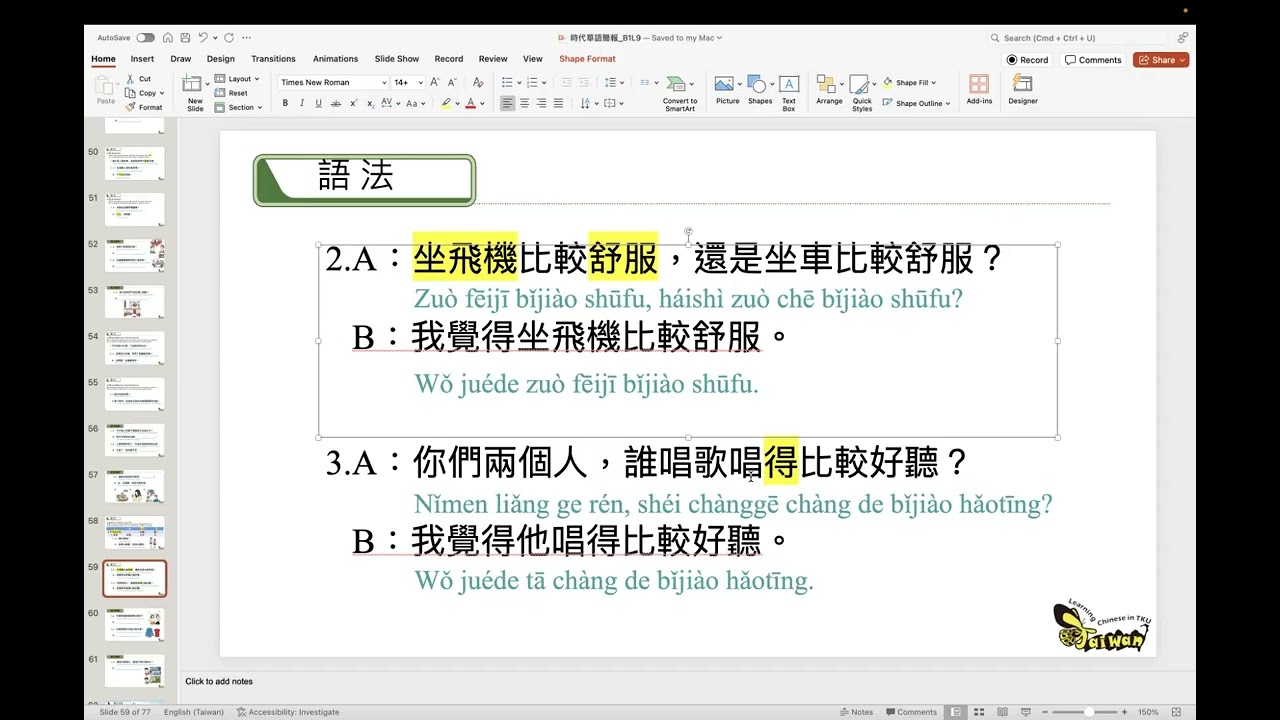This screenshot has width=1280, height=720.
Task: Click the Clear Formatting icon
Action: (x=478, y=83)
